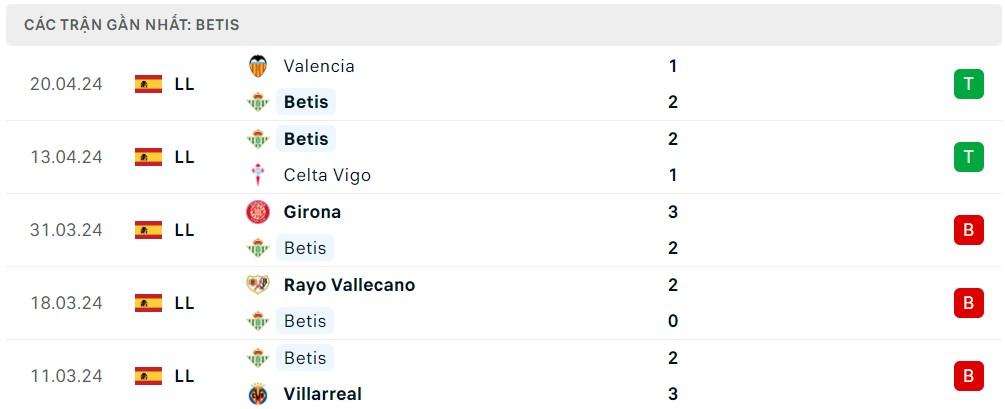This screenshot has height=409, width=1005.
Task: Click green T badge for Celta Vigo match
Action: (x=968, y=157)
